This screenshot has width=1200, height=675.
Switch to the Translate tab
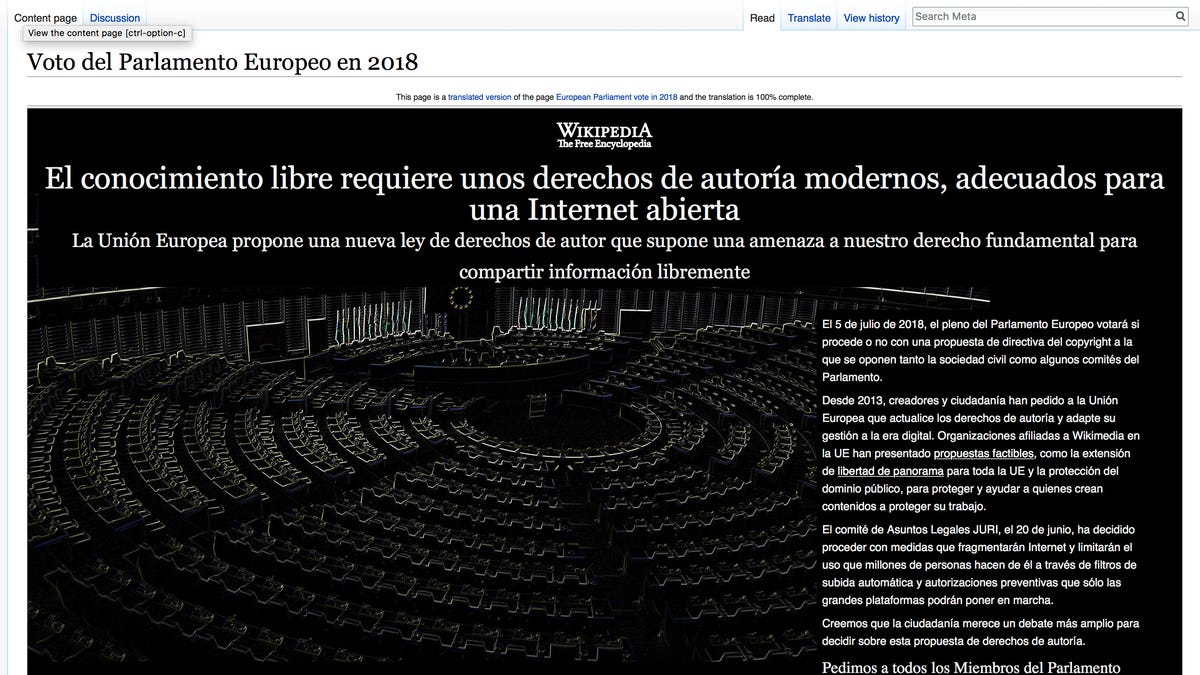point(808,17)
